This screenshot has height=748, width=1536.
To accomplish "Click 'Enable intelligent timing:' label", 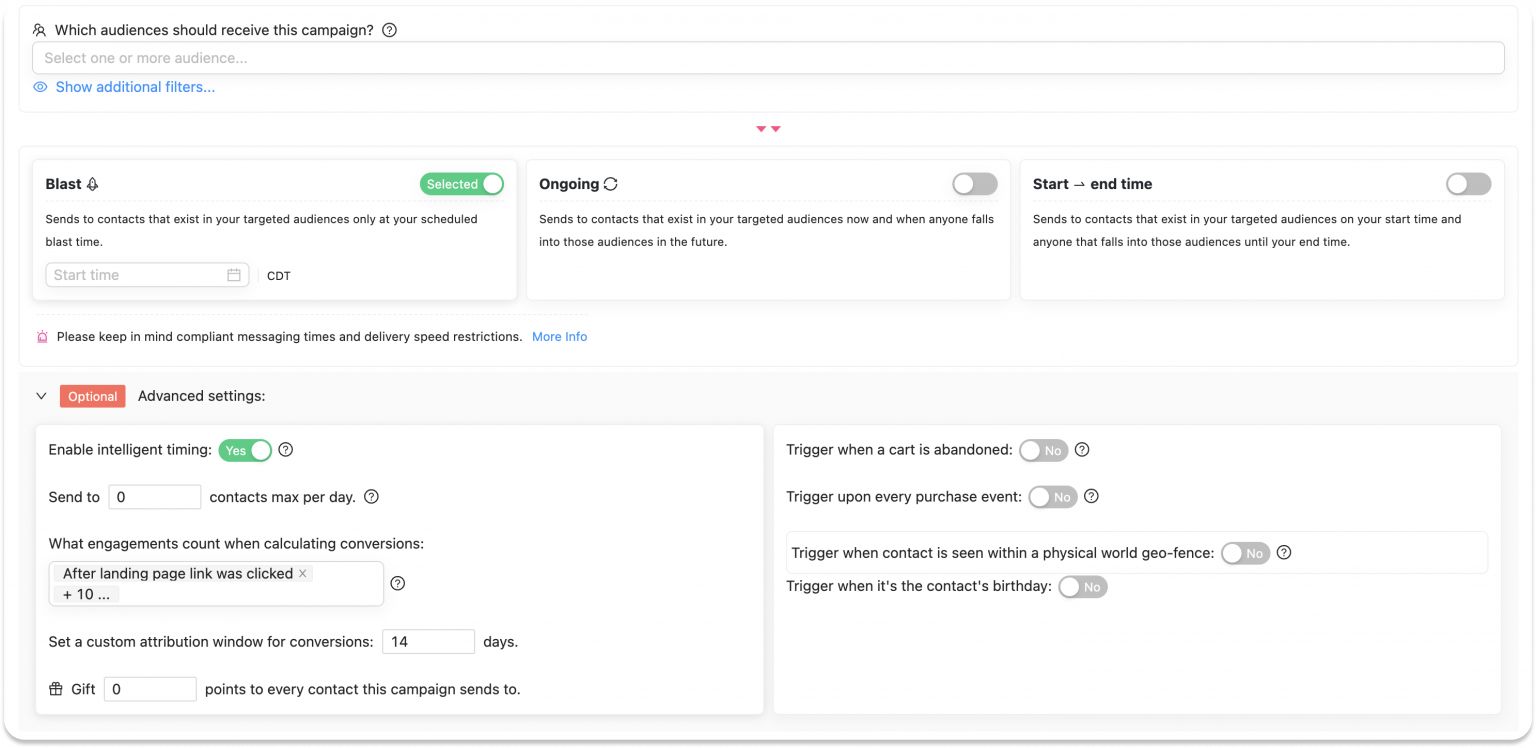I will pos(130,450).
